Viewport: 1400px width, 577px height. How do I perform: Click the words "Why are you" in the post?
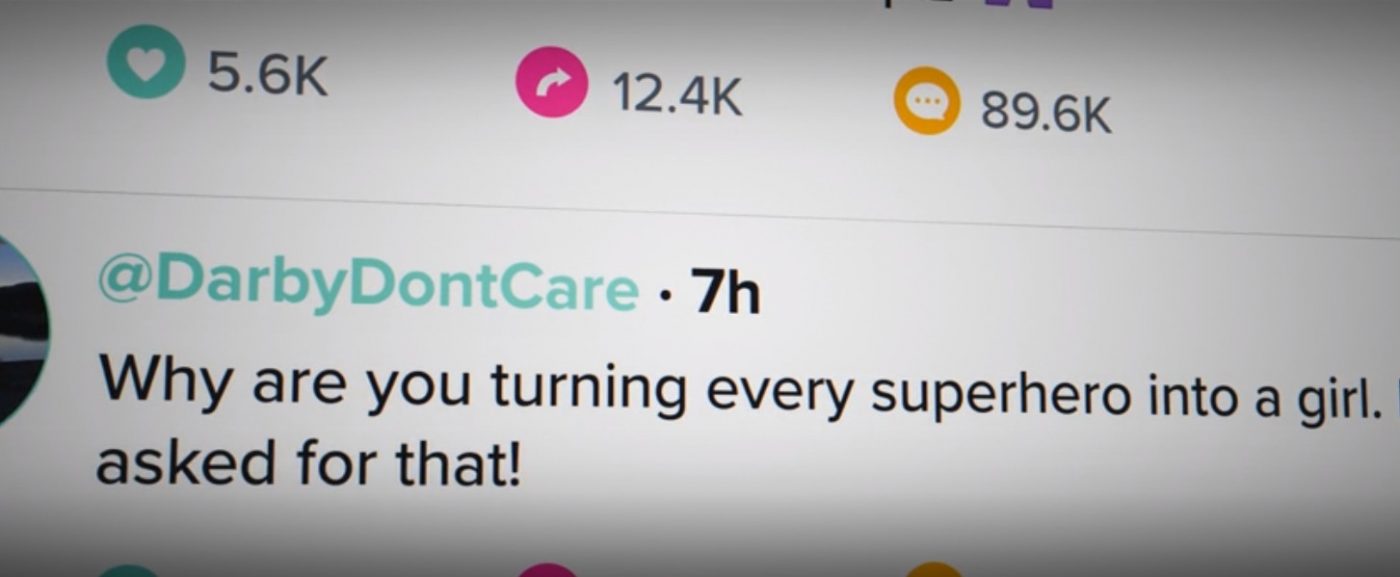point(283,383)
